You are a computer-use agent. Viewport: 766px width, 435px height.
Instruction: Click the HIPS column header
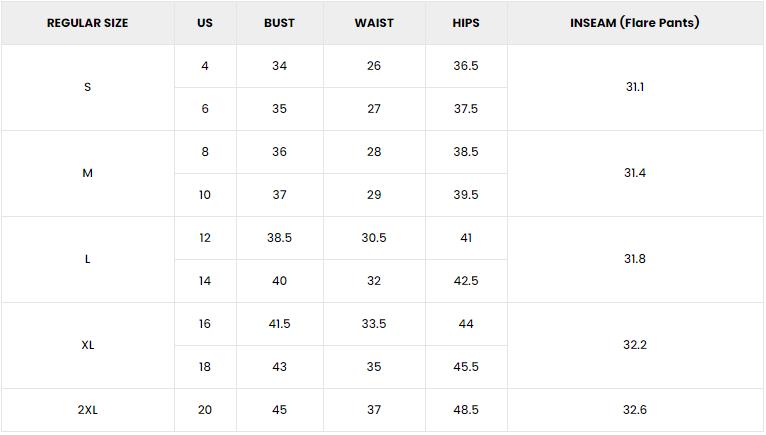click(465, 23)
